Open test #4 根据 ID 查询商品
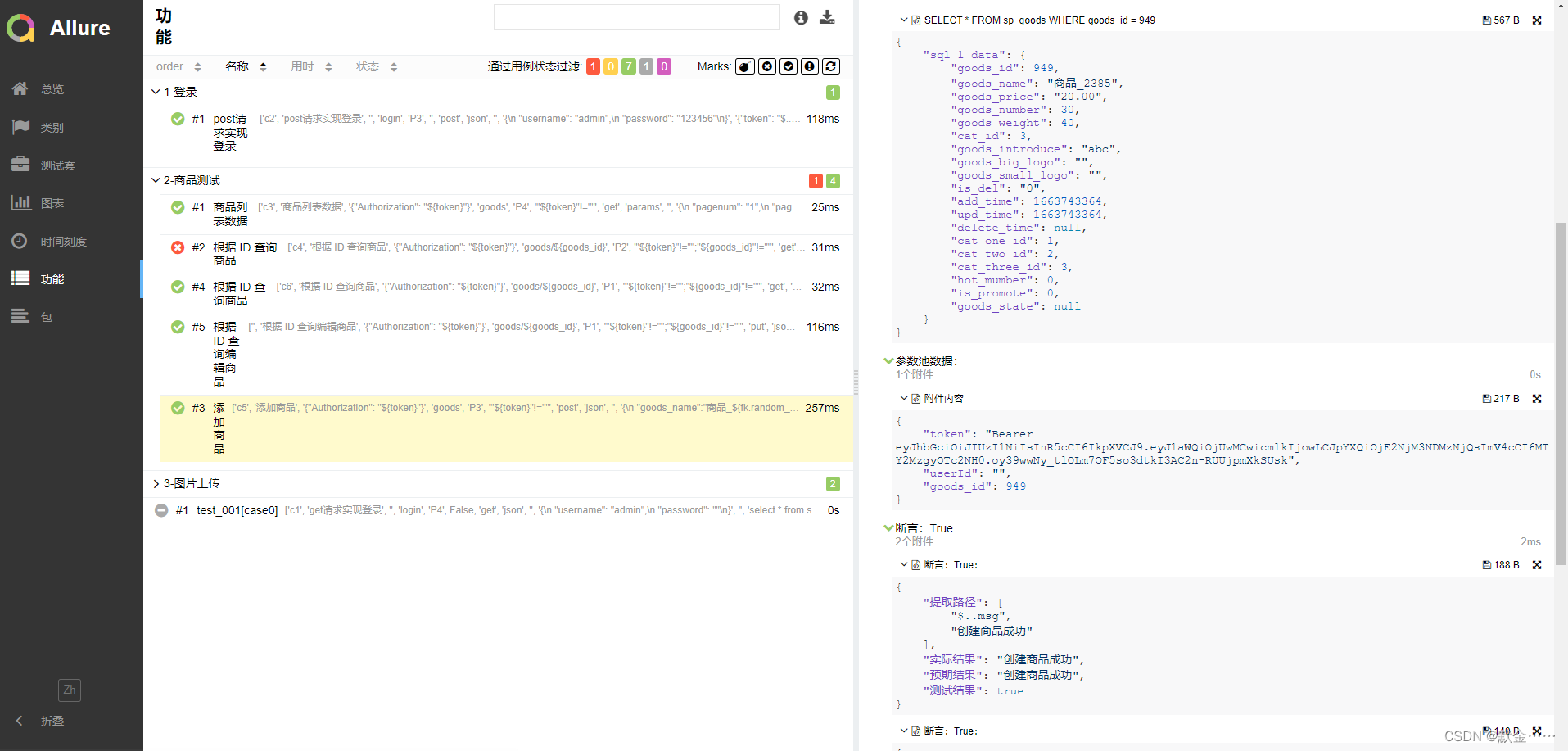 506,293
